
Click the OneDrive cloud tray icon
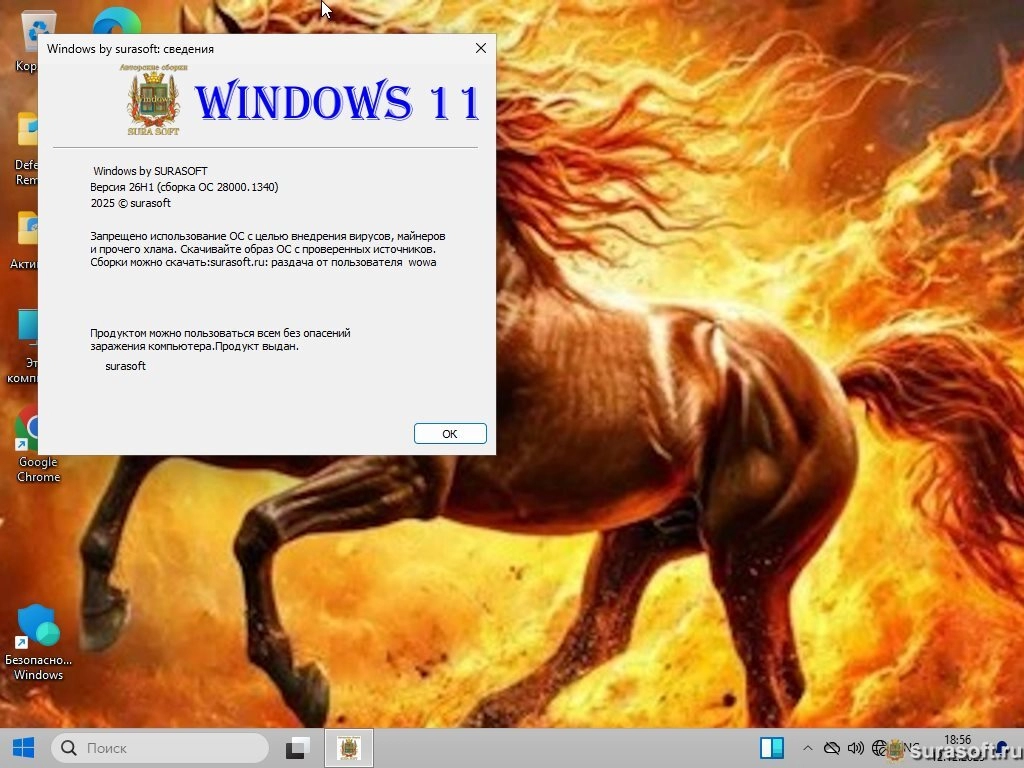click(x=831, y=748)
